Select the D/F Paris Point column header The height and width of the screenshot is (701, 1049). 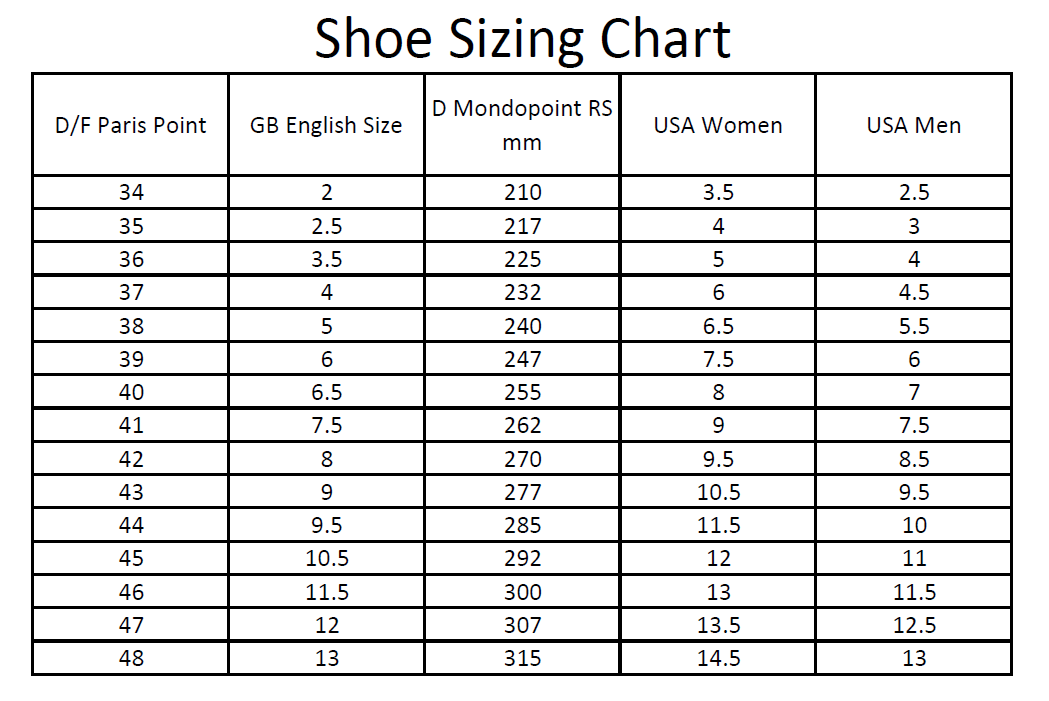(x=131, y=126)
